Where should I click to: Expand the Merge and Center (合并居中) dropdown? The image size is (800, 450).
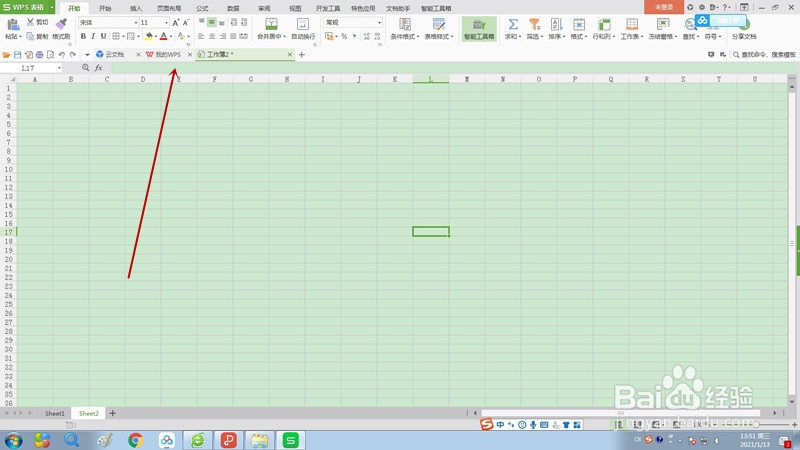pos(284,37)
